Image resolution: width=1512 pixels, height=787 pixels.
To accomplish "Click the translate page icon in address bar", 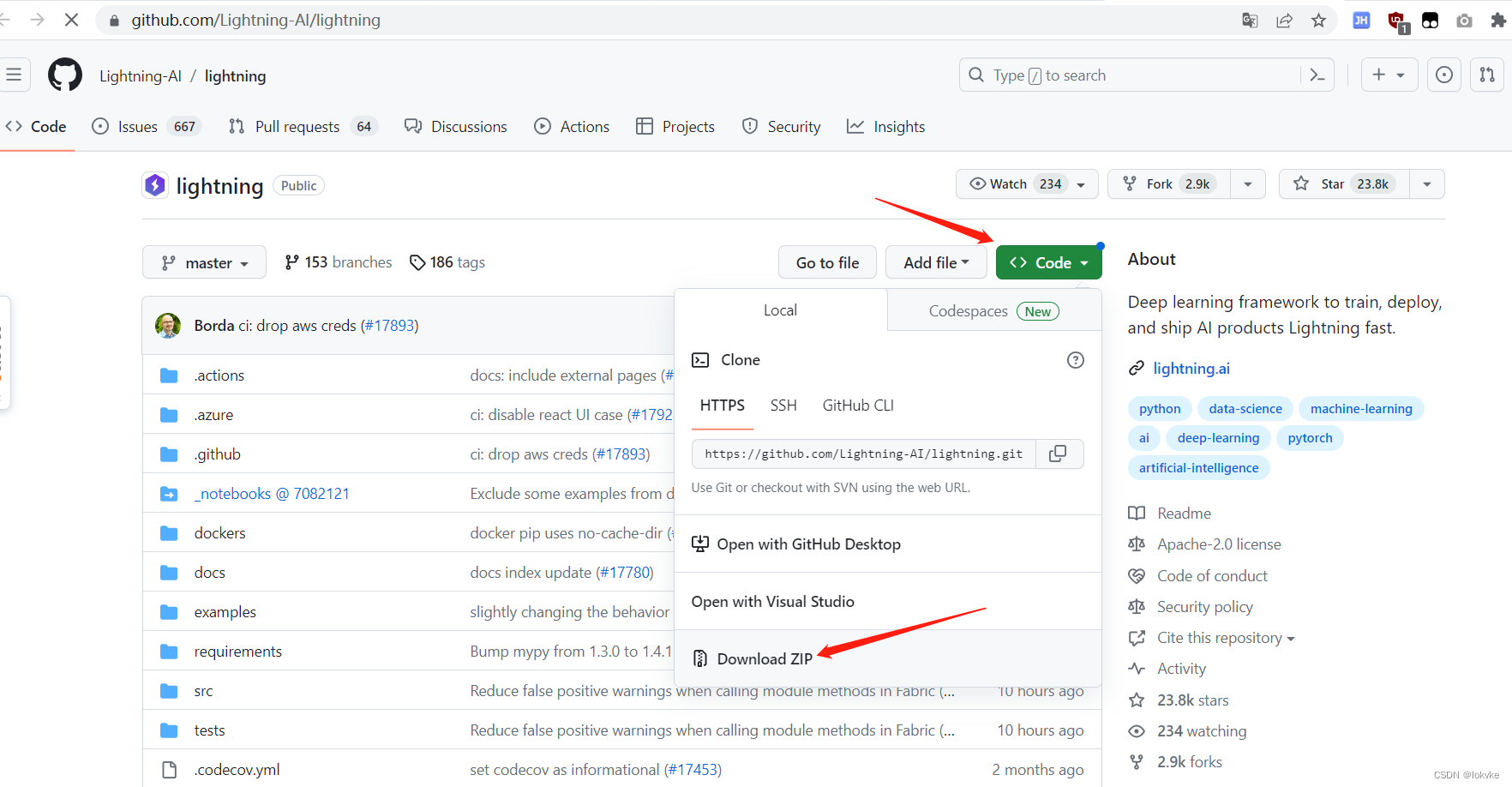I will (1250, 21).
